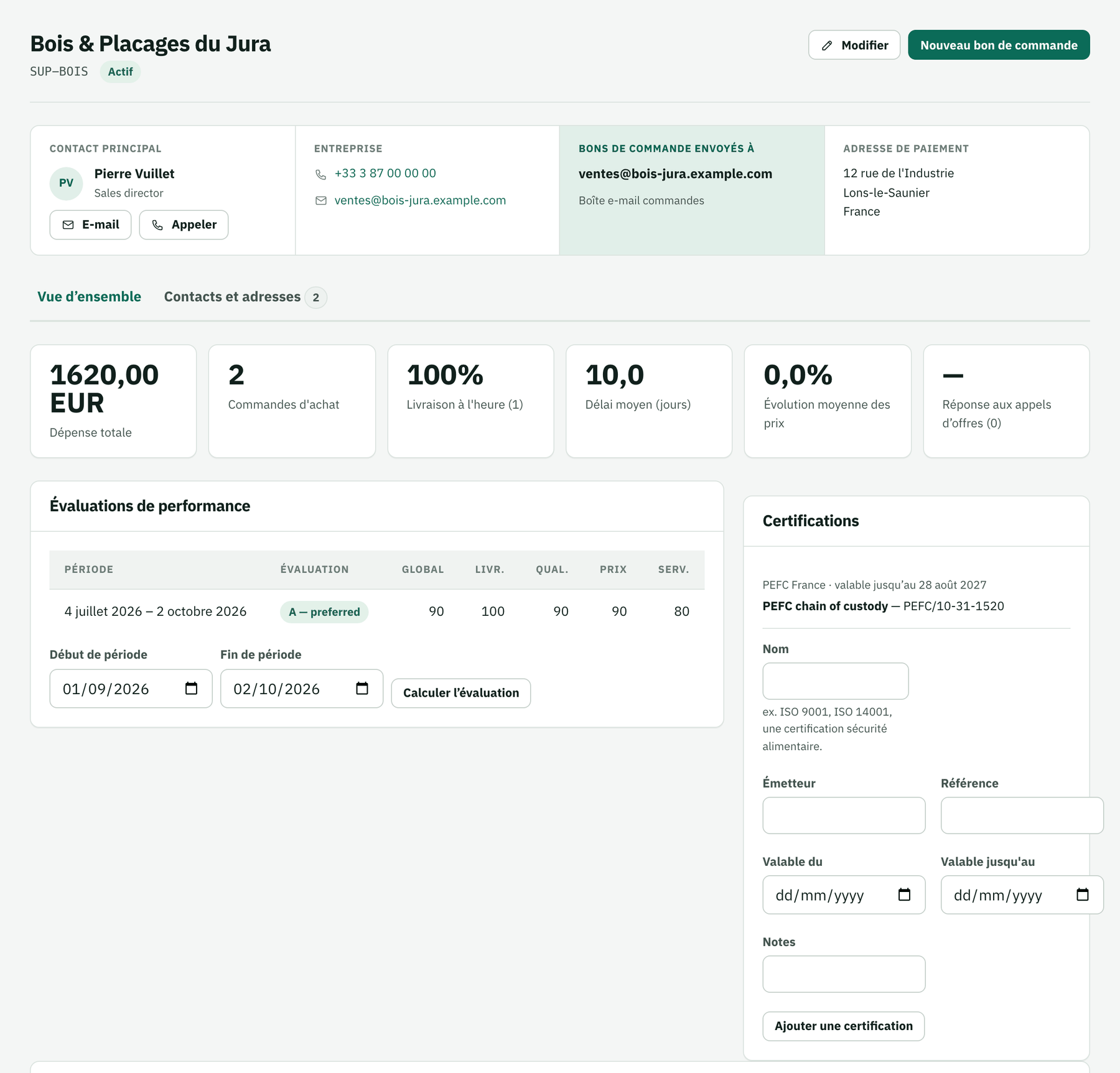Switch to Vue d'ensemble tab
Screen dimensions: 1120x1073
(x=89, y=297)
